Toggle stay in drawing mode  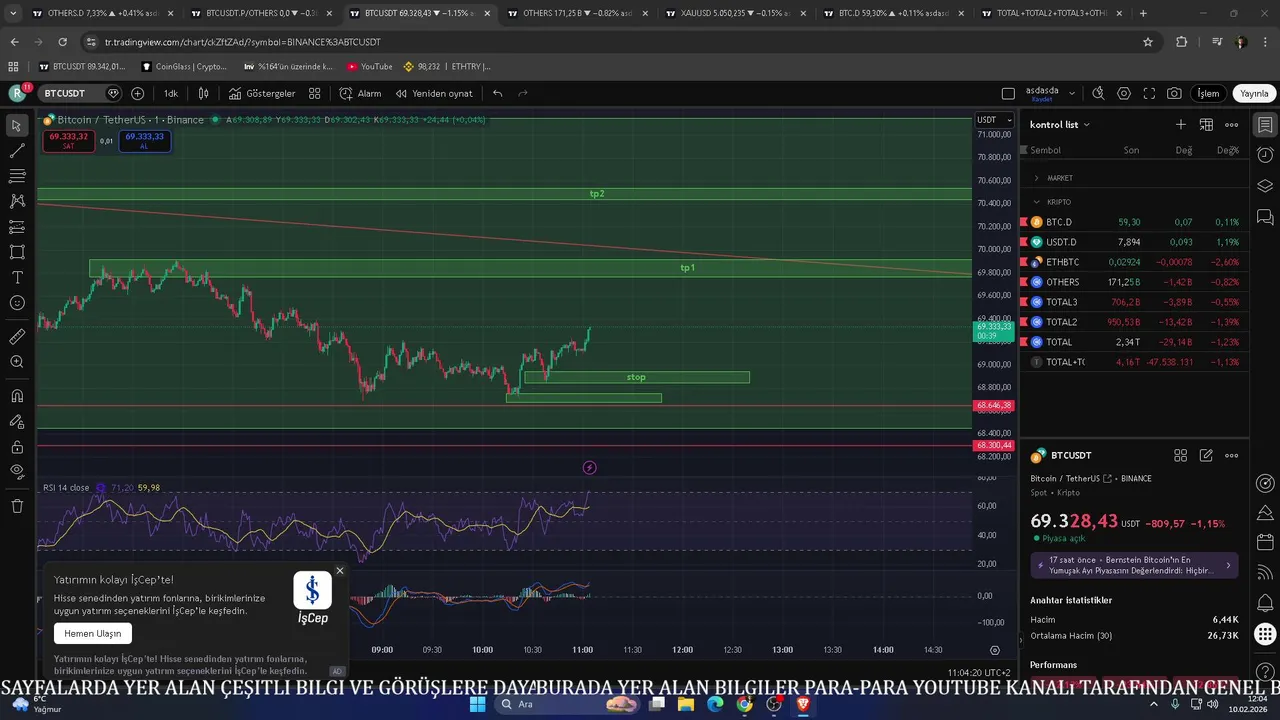(16, 421)
